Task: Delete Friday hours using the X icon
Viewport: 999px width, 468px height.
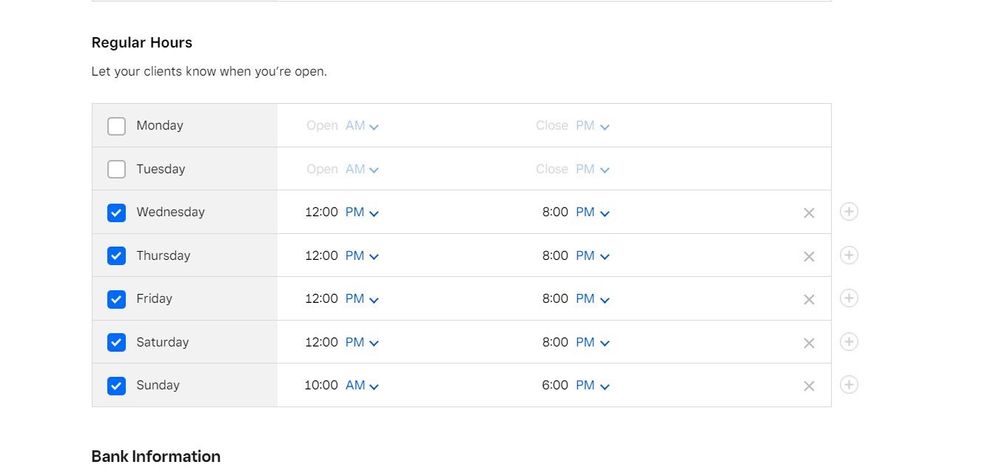Action: point(809,299)
